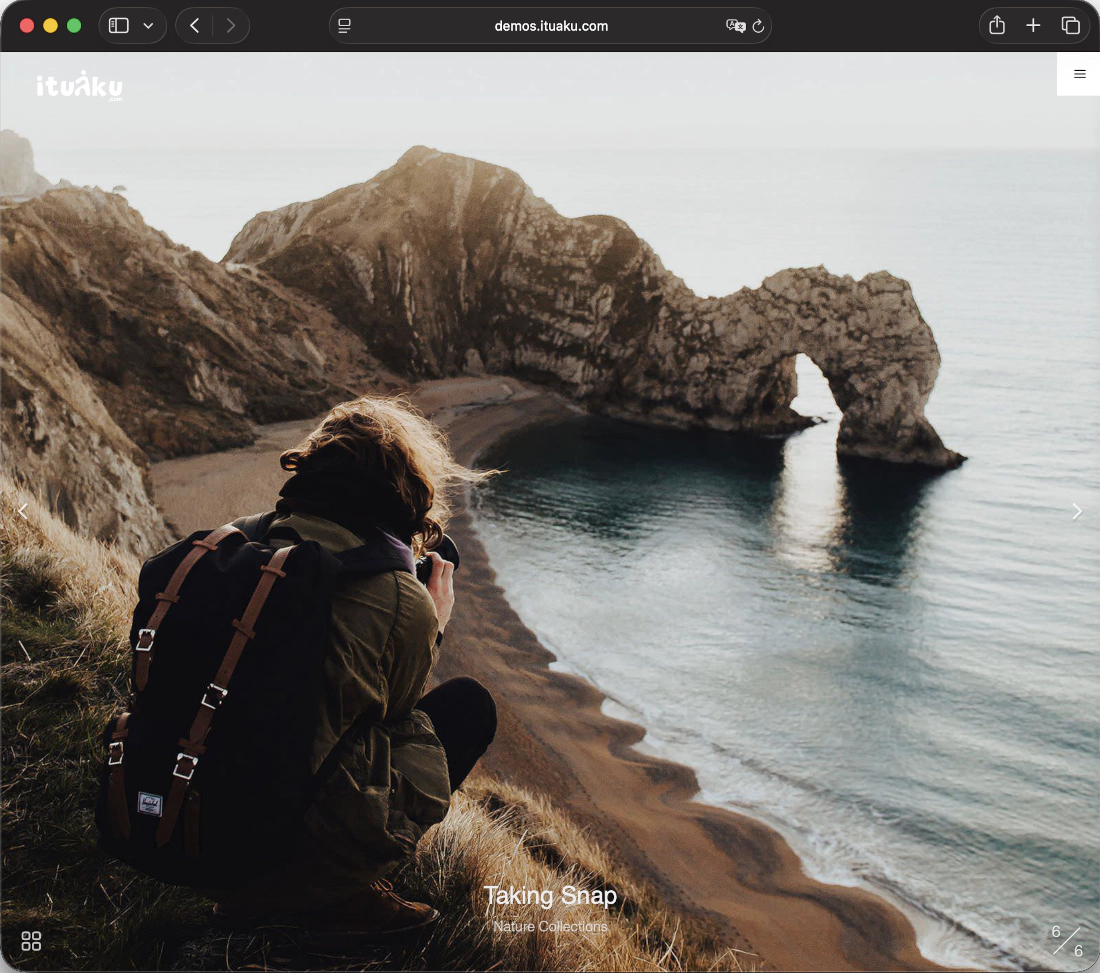The image size is (1100, 973).
Task: Show the tab overview
Action: click(1071, 26)
